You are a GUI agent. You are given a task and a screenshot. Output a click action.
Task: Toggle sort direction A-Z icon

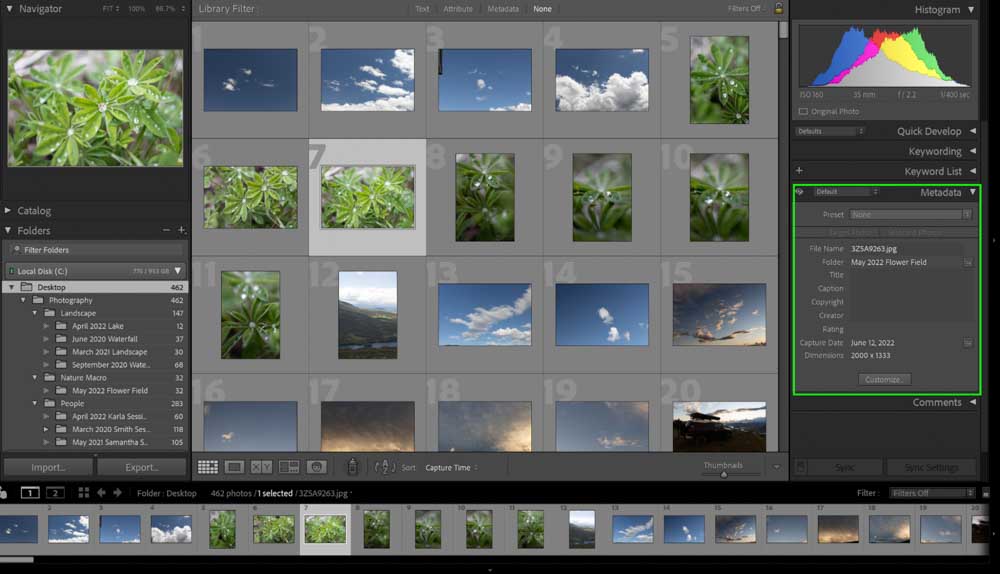click(385, 467)
